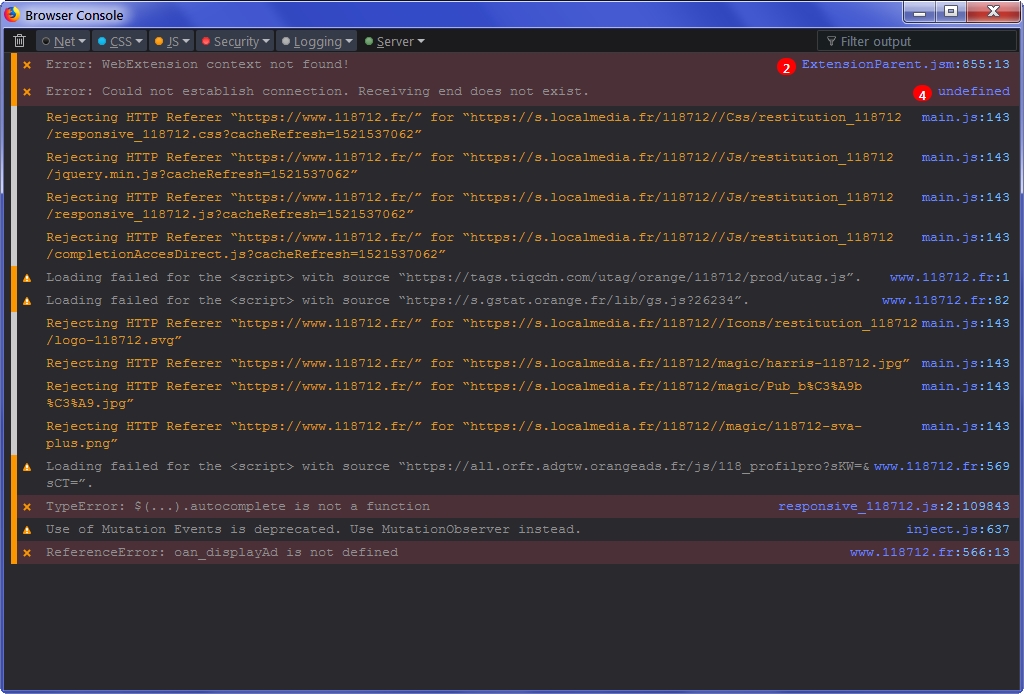Select "ReferenceError: oan_displayAd is not defined"
Image resolution: width=1024 pixels, height=694 pixels.
click(221, 552)
